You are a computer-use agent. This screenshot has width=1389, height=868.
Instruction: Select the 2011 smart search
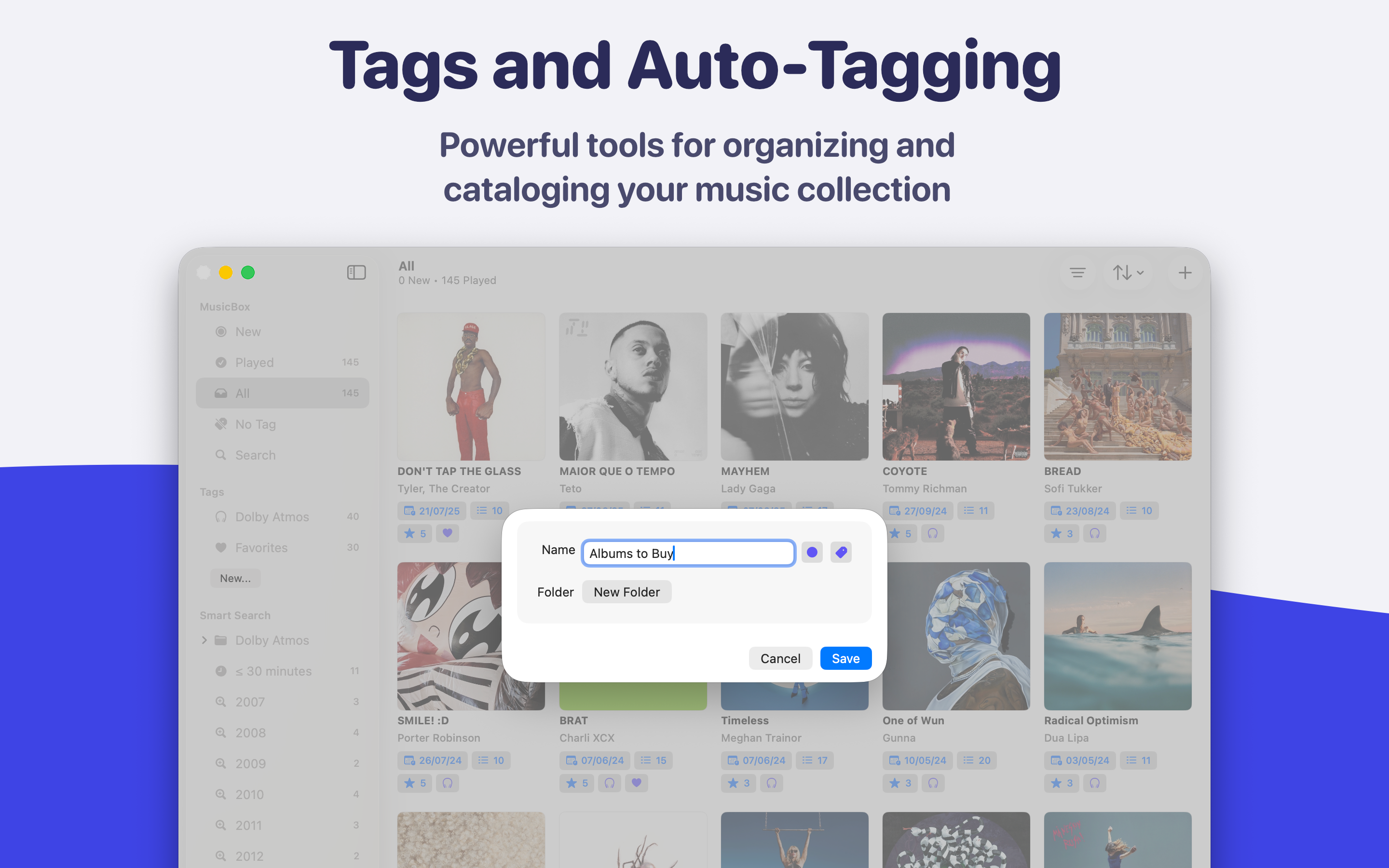283,826
